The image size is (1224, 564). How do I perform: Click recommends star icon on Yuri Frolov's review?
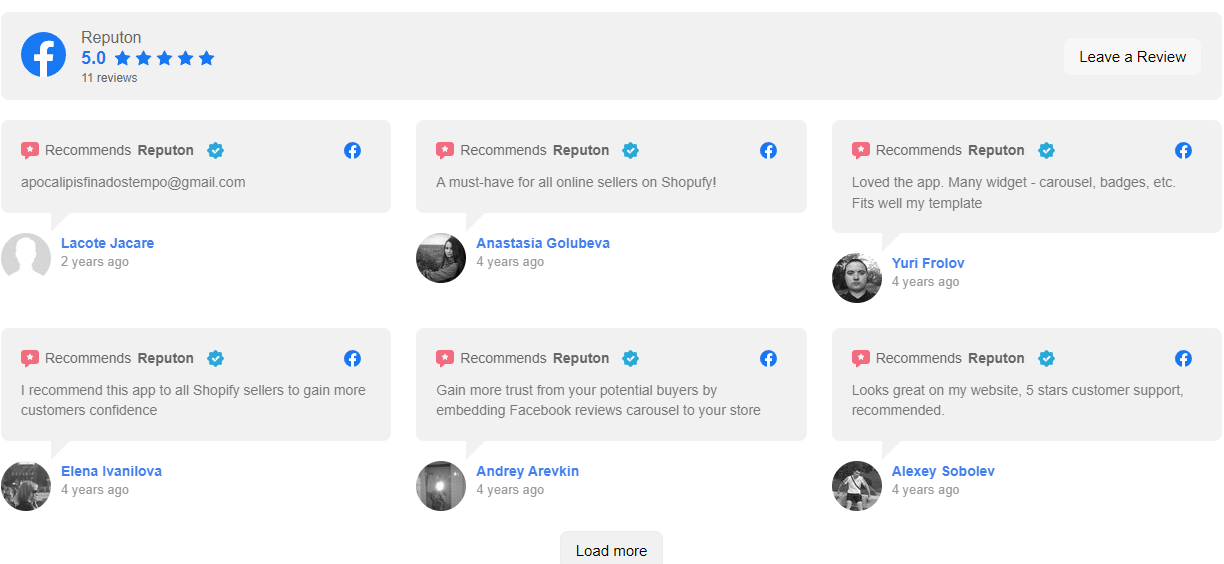861,150
